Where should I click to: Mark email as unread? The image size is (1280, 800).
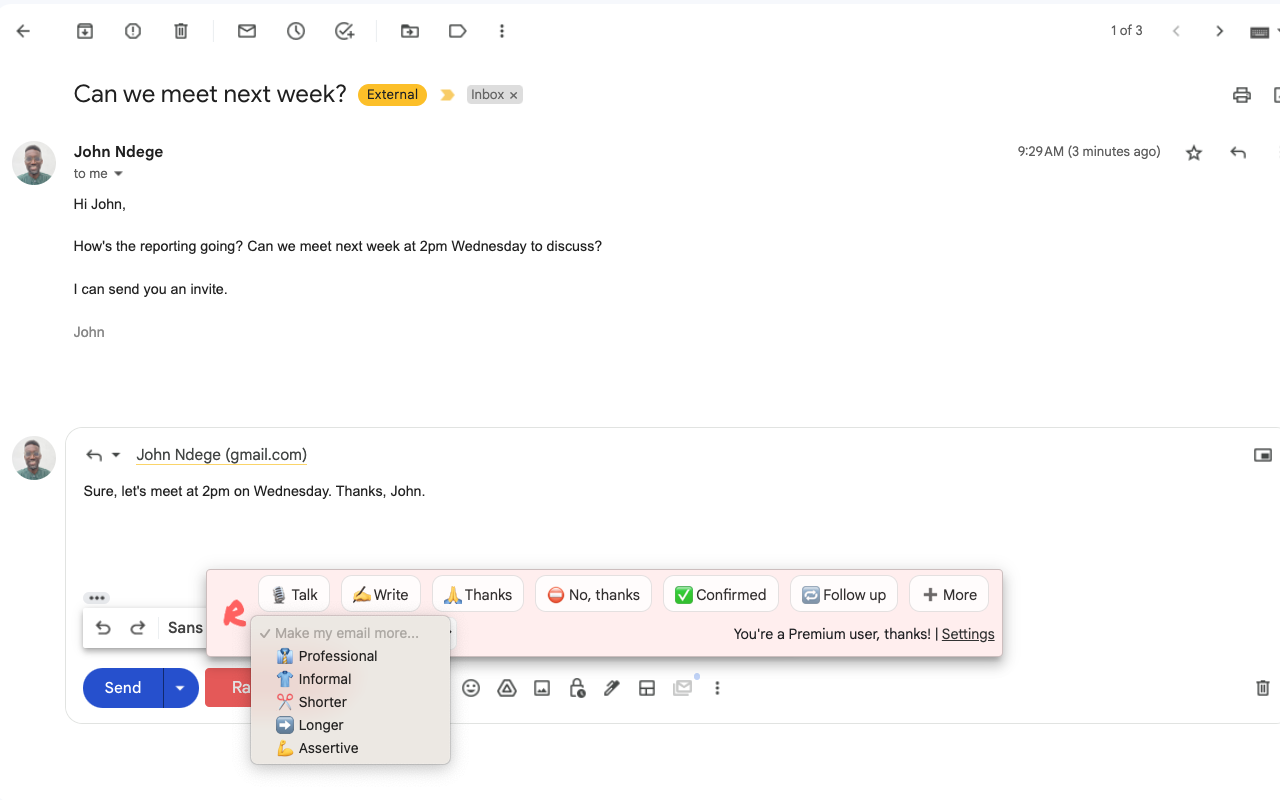tap(247, 31)
